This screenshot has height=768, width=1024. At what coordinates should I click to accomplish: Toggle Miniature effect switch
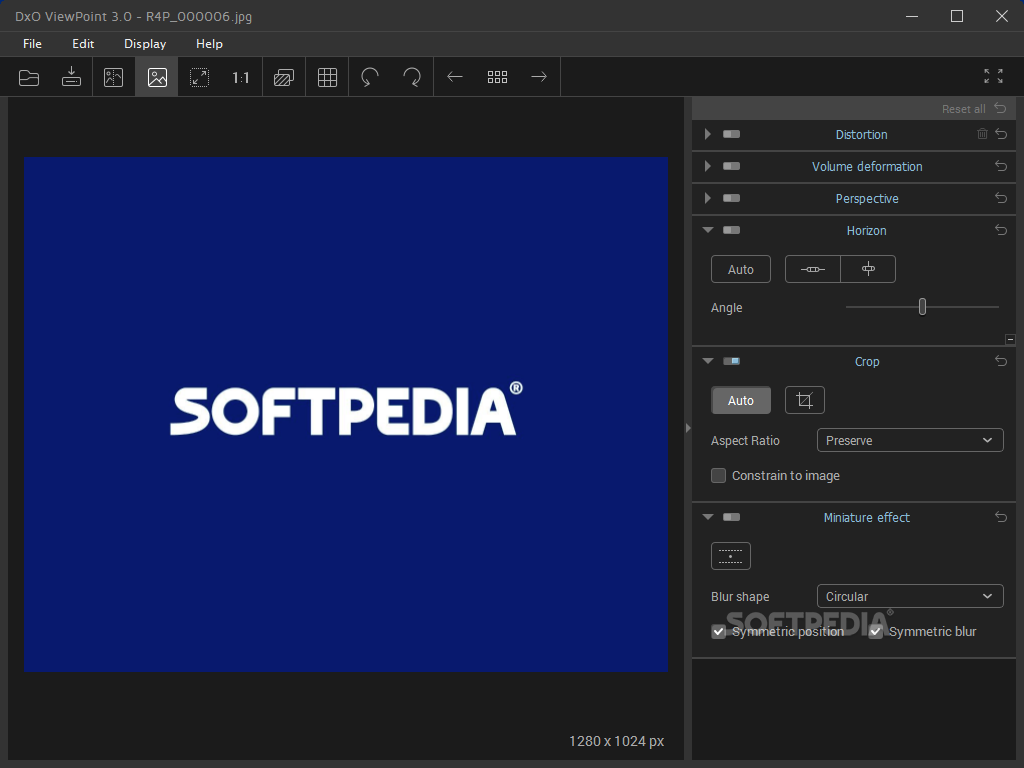pyautogui.click(x=731, y=517)
